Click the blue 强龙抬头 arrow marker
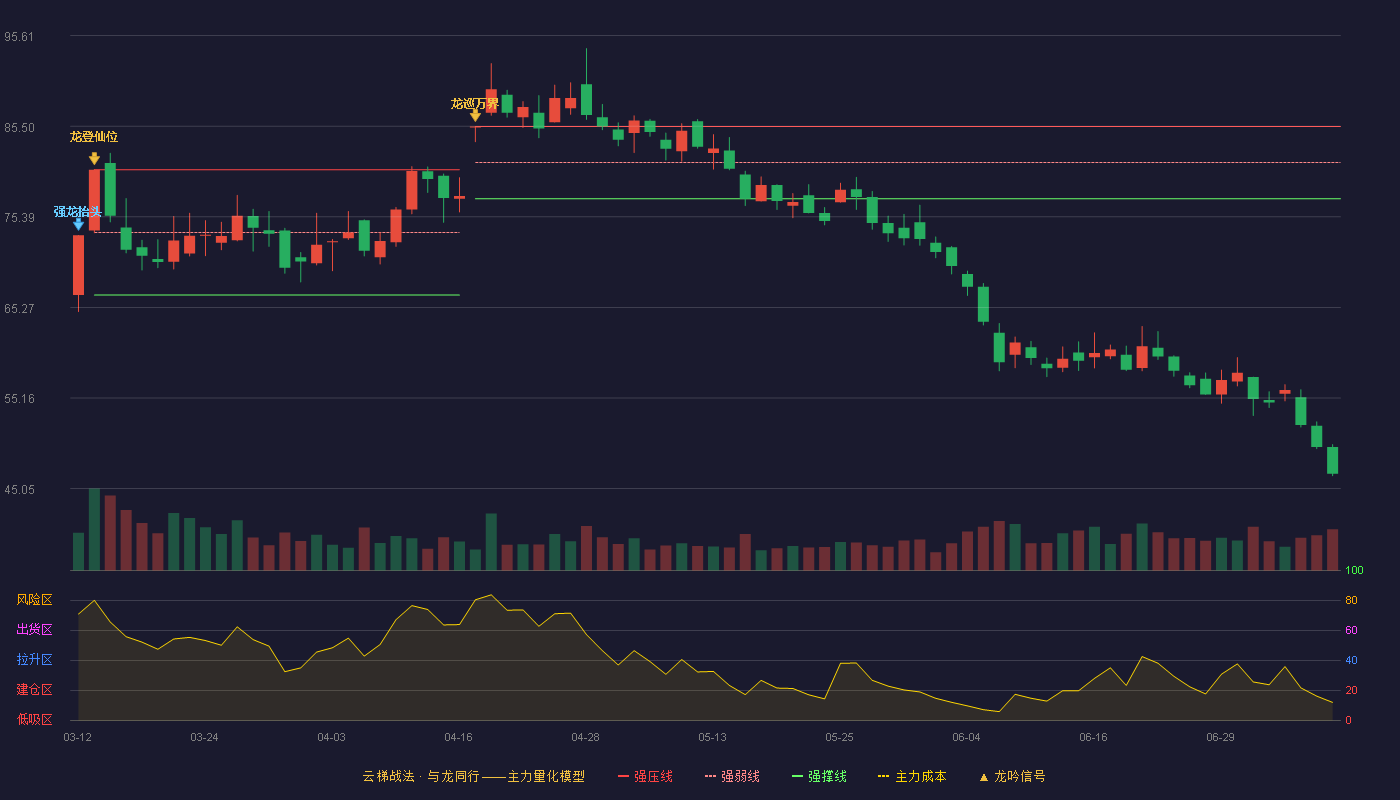 click(78, 225)
